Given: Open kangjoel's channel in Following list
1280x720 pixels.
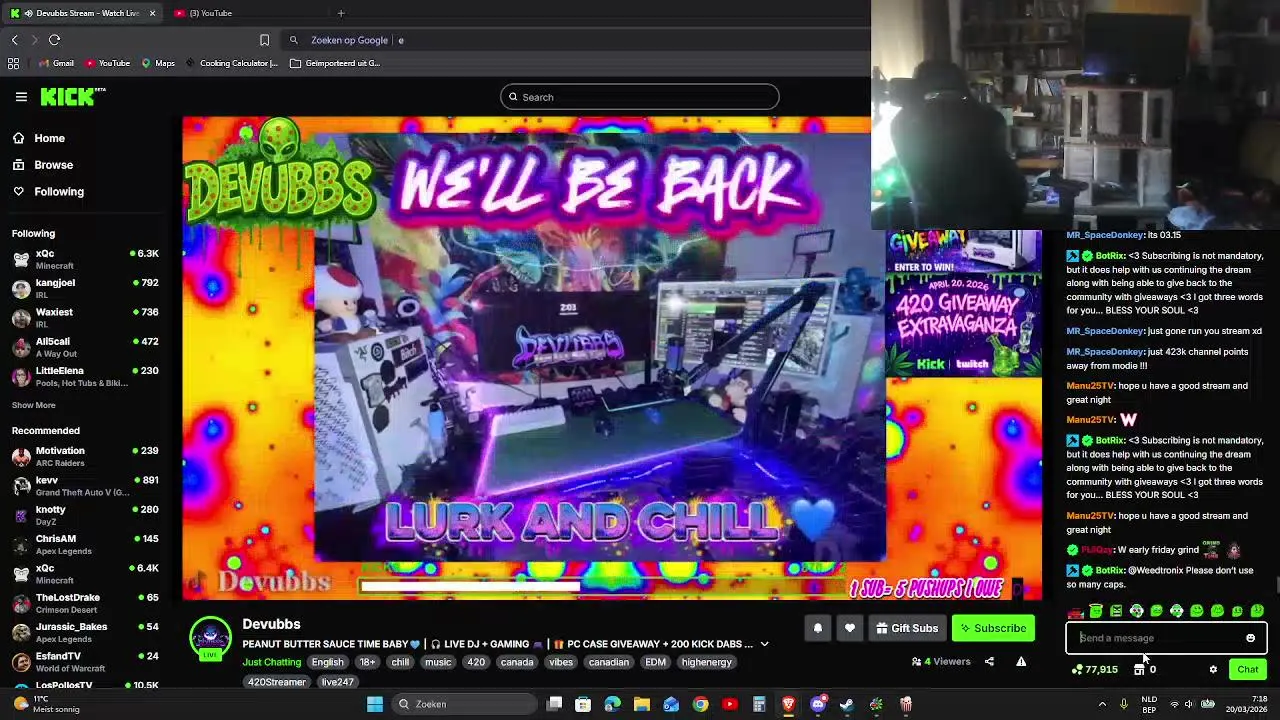Looking at the screenshot, I should [85, 289].
